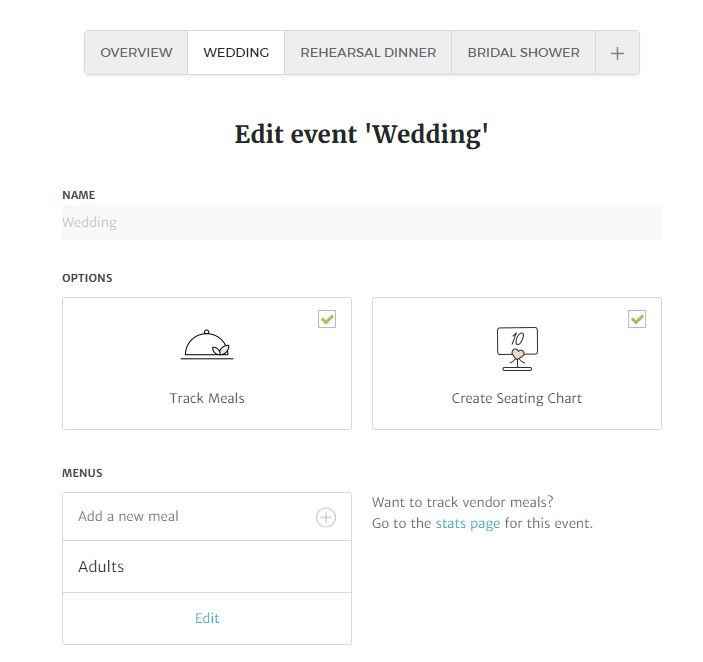Click the table number seating chart icon
Image resolution: width=703 pixels, height=662 pixels.
coord(517,349)
